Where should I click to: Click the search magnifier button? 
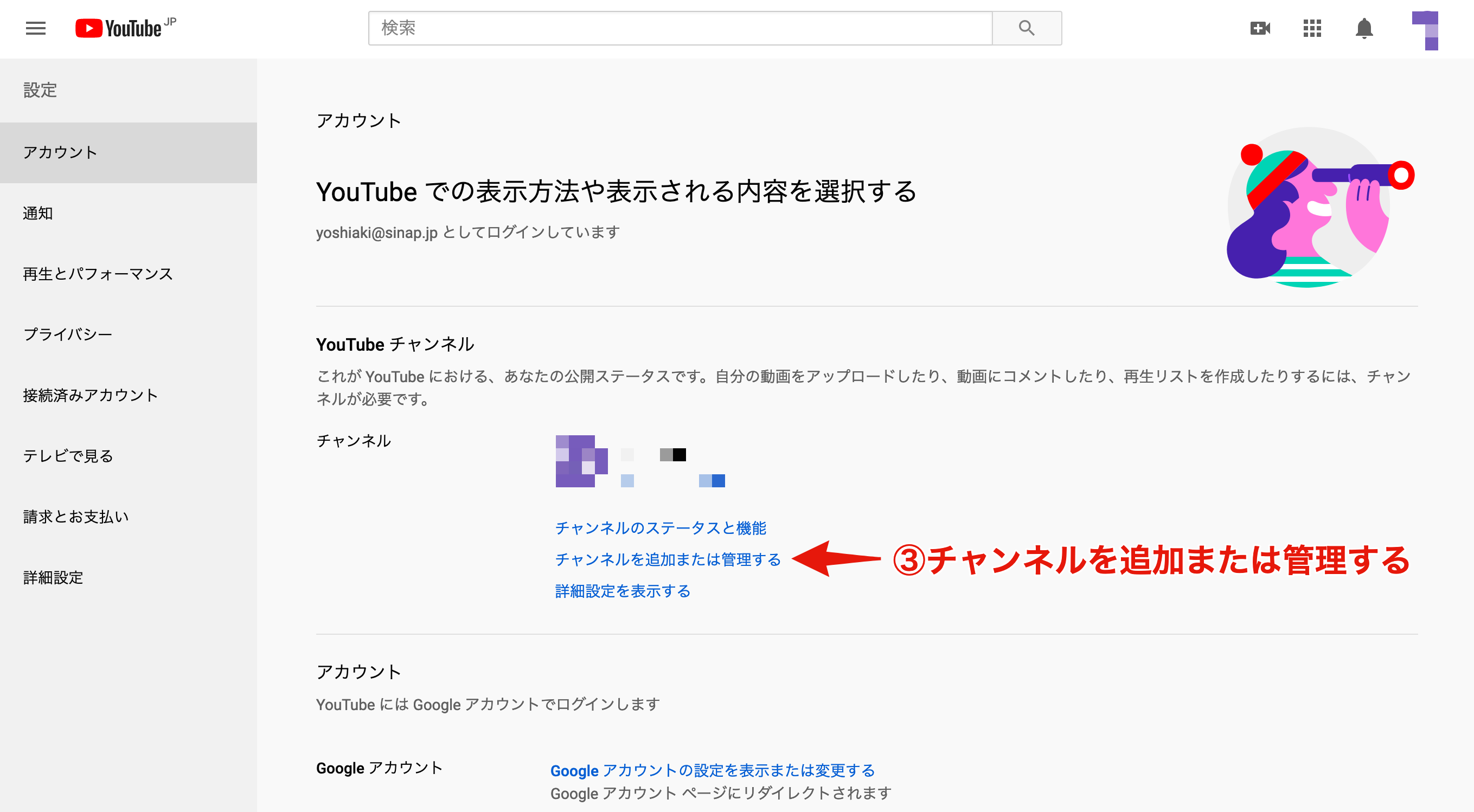coord(1027,28)
